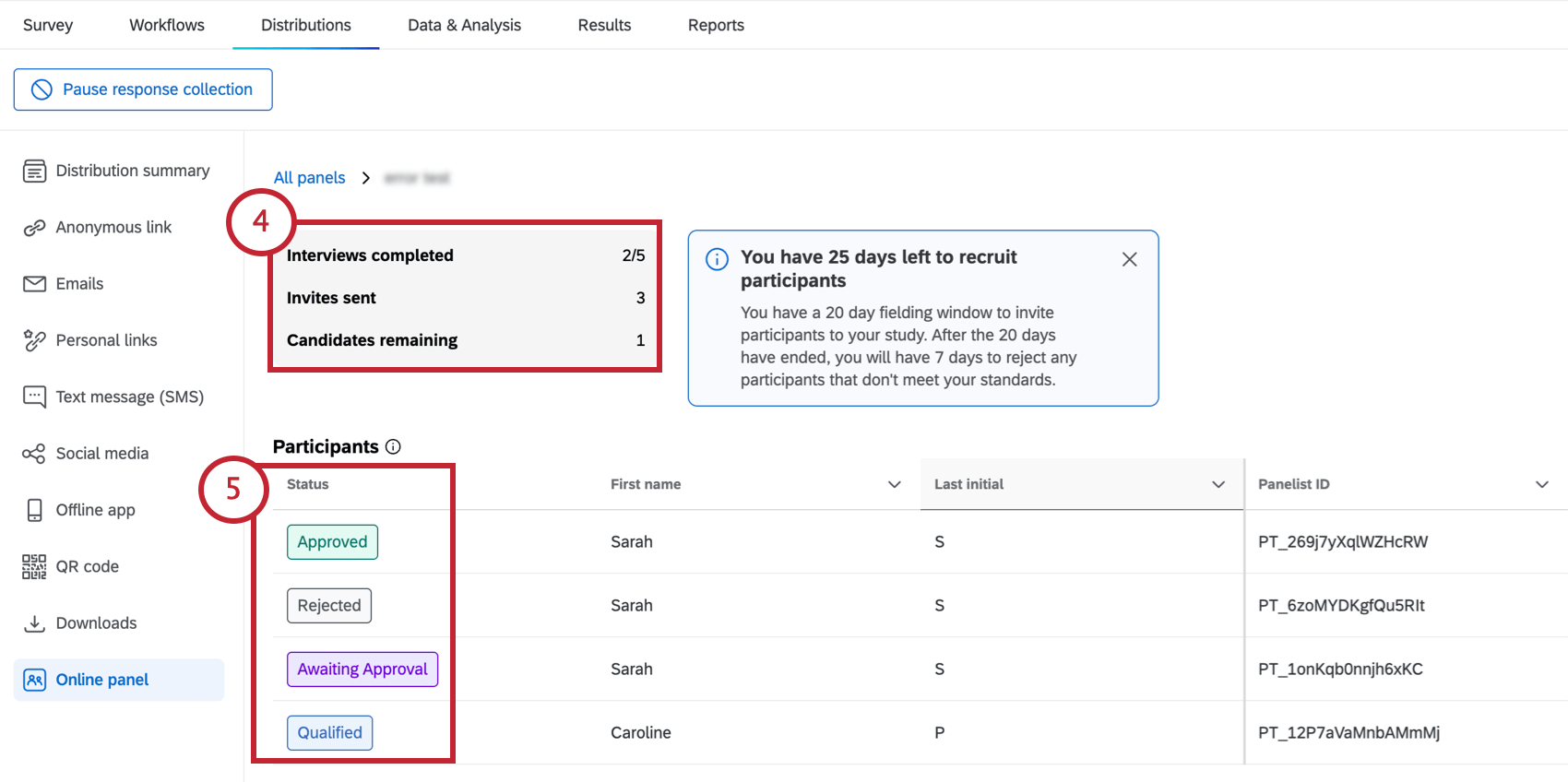Select Online panel in the sidebar
The image size is (1568, 782).
tap(102, 680)
